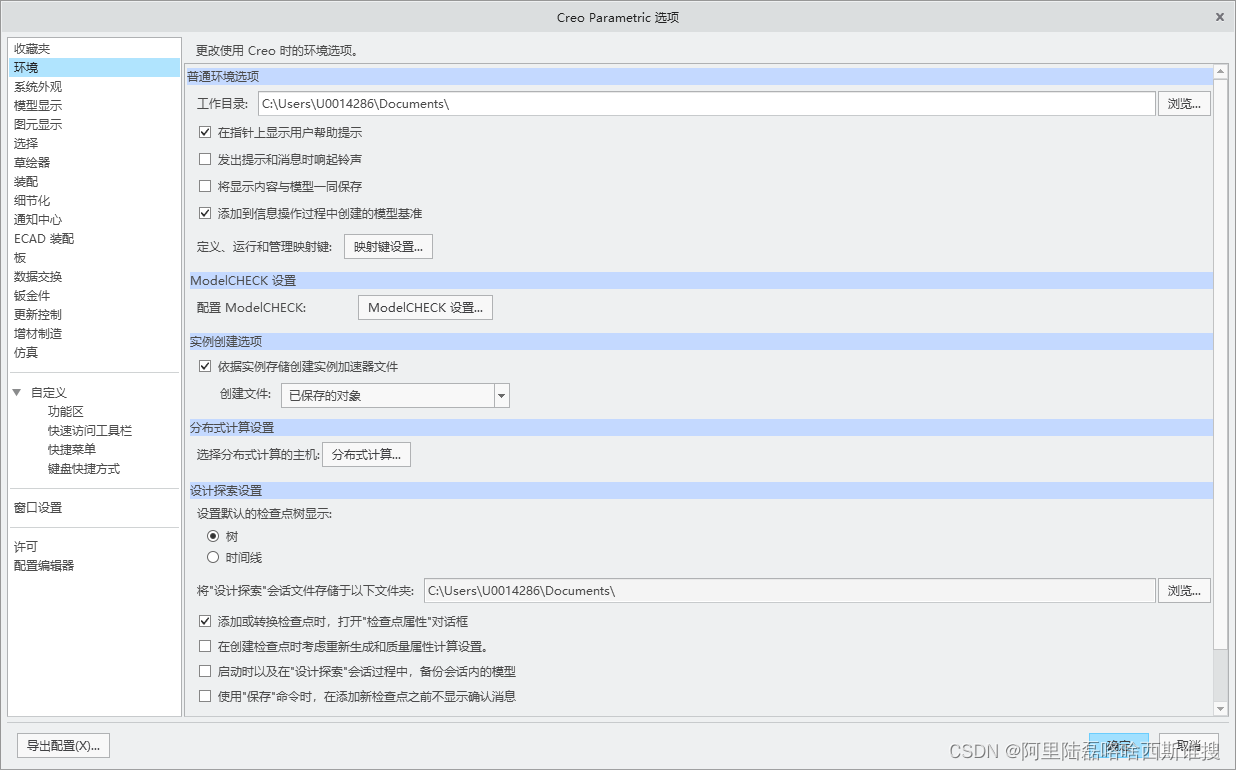
Task: Select 环境 category in sidebar
Action: [94, 68]
